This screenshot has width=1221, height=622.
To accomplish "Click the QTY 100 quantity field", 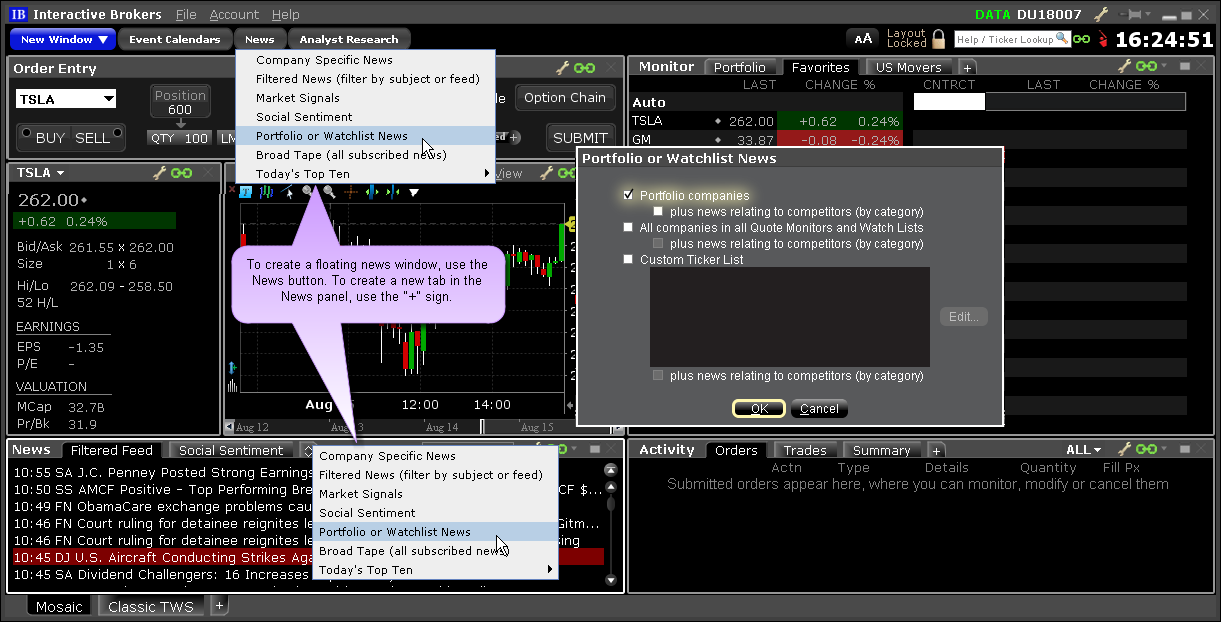I will pyautogui.click(x=179, y=138).
